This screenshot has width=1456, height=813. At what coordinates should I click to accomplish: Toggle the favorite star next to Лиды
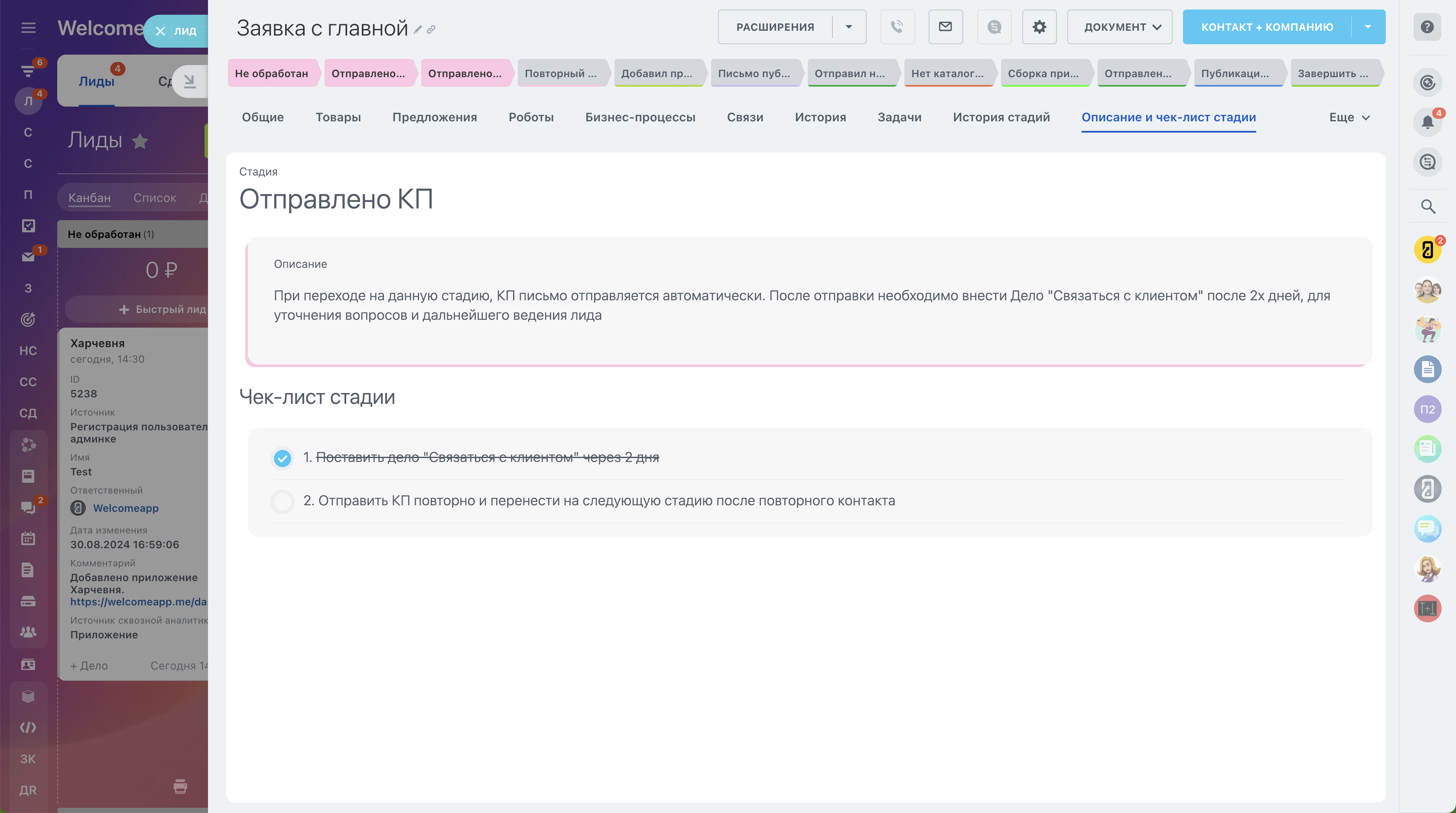coord(140,141)
